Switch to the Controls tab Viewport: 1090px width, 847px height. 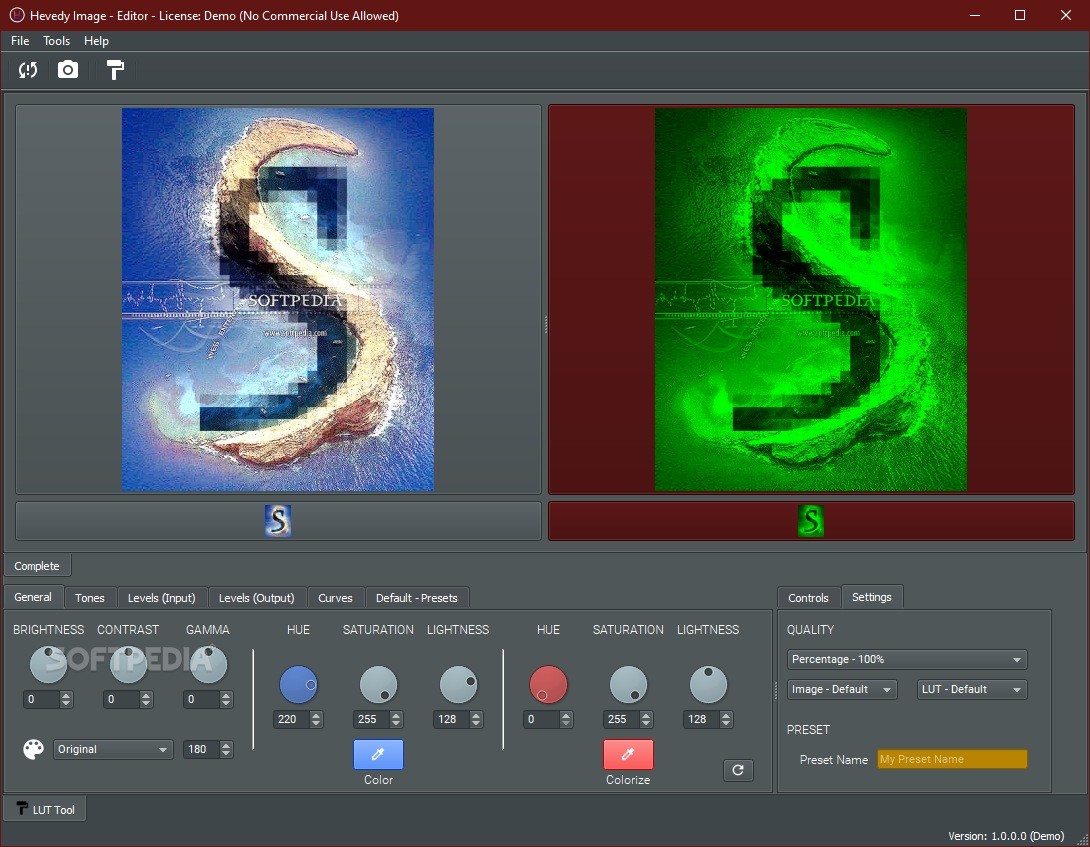tap(808, 598)
